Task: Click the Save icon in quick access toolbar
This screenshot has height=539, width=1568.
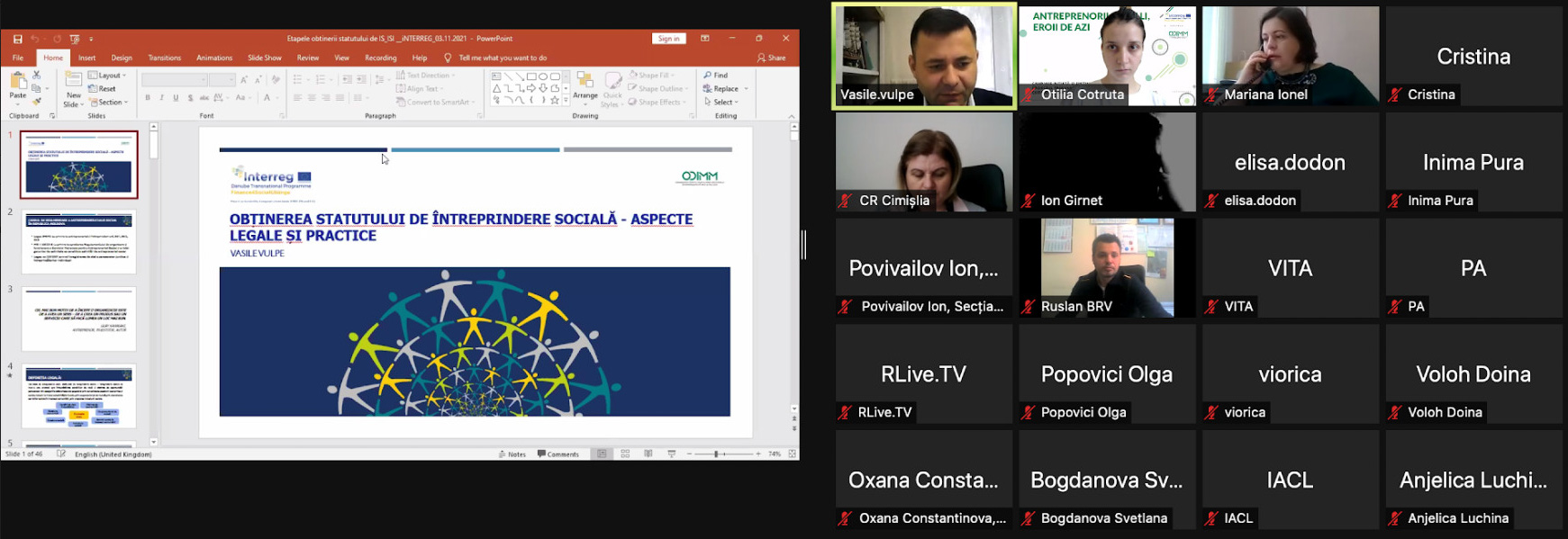Action: [17, 39]
